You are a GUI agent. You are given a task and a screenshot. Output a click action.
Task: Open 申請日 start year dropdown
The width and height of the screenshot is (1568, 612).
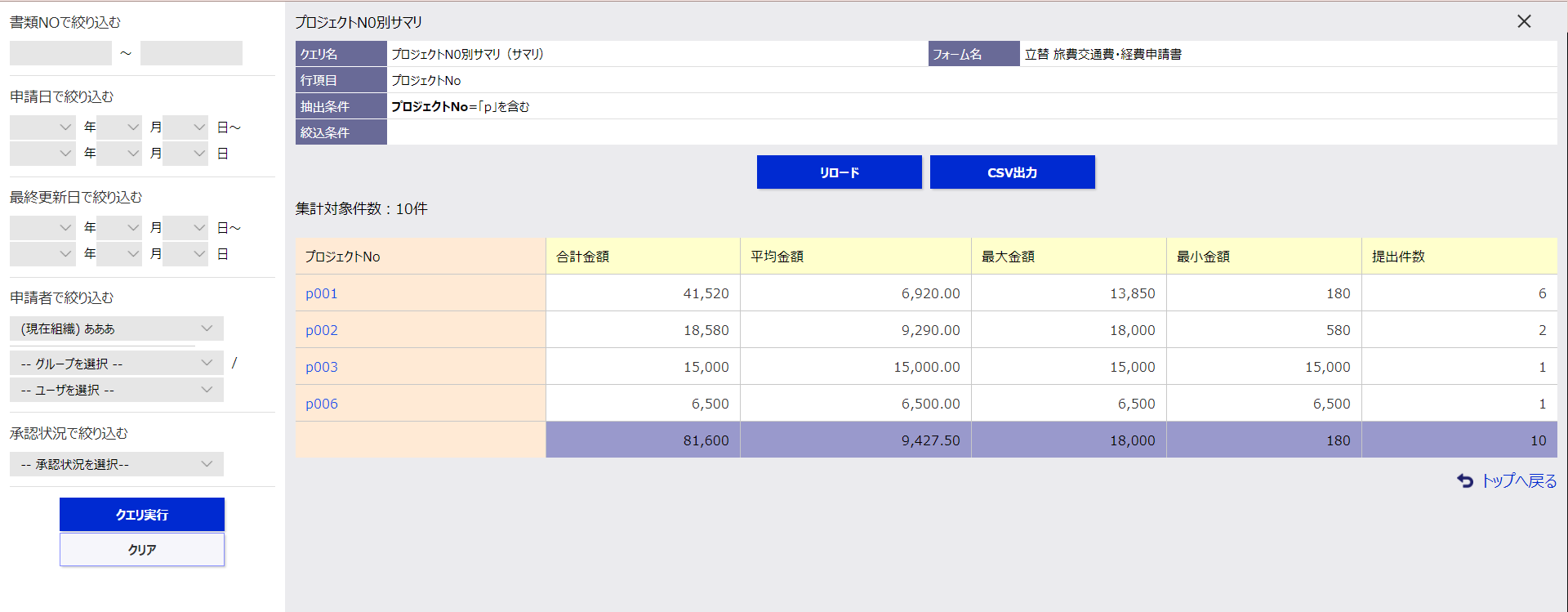(x=42, y=127)
